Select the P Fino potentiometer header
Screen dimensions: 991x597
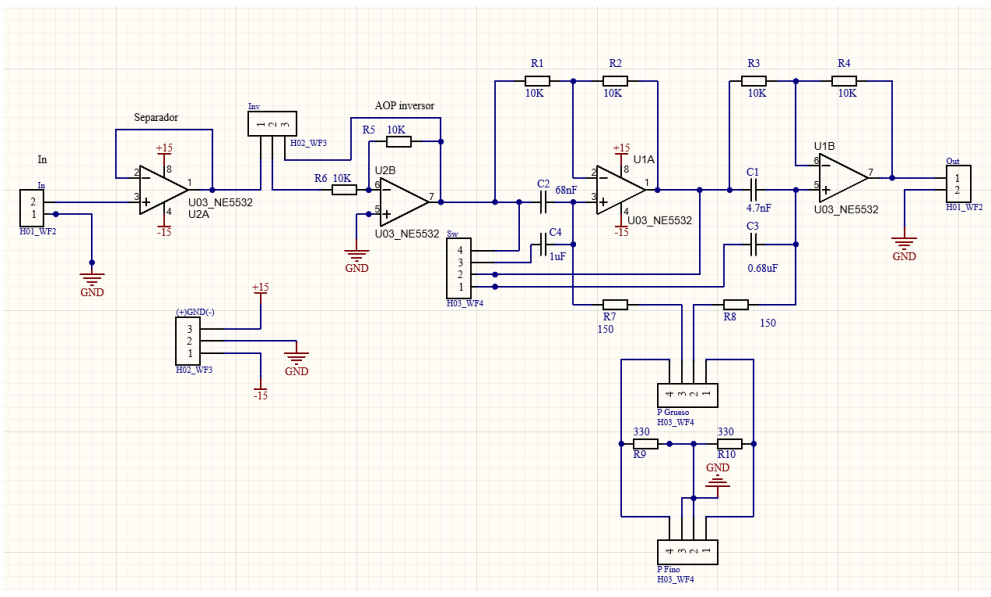(x=688, y=552)
